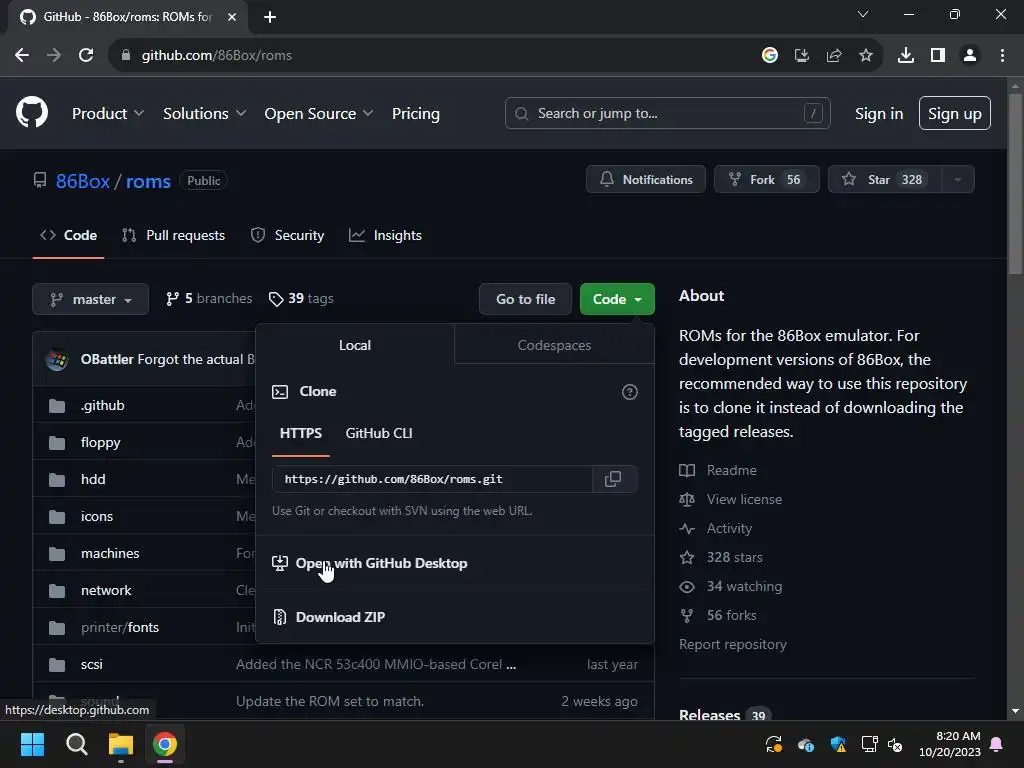
Task: Open the Security tab
Action: pyautogui.click(x=287, y=235)
